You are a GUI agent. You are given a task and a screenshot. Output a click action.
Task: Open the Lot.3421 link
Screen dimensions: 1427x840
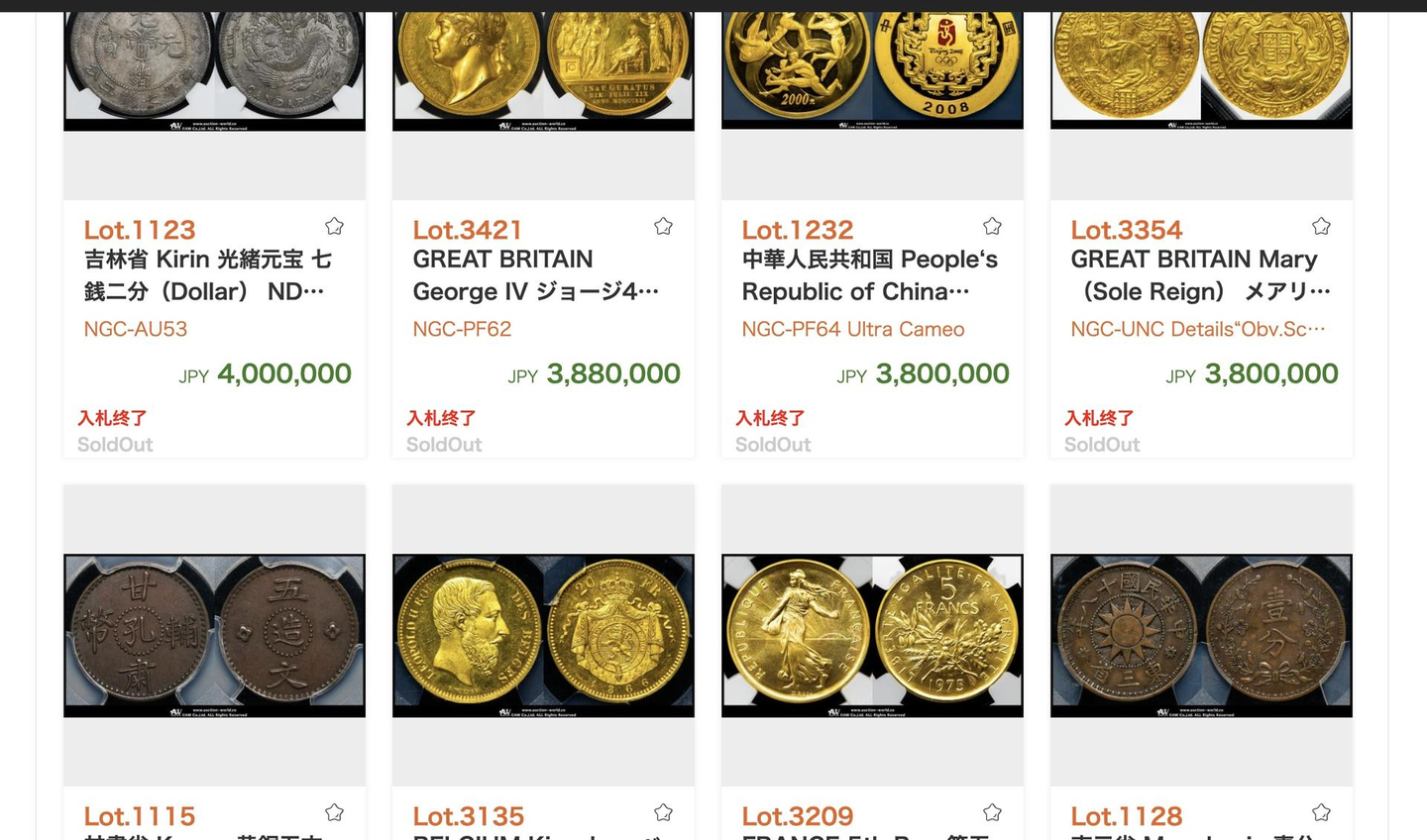coord(468,230)
